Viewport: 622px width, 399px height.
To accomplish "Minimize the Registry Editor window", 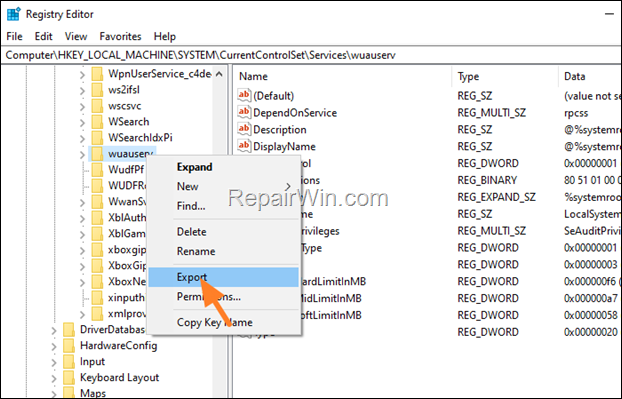I will coord(609,14).
